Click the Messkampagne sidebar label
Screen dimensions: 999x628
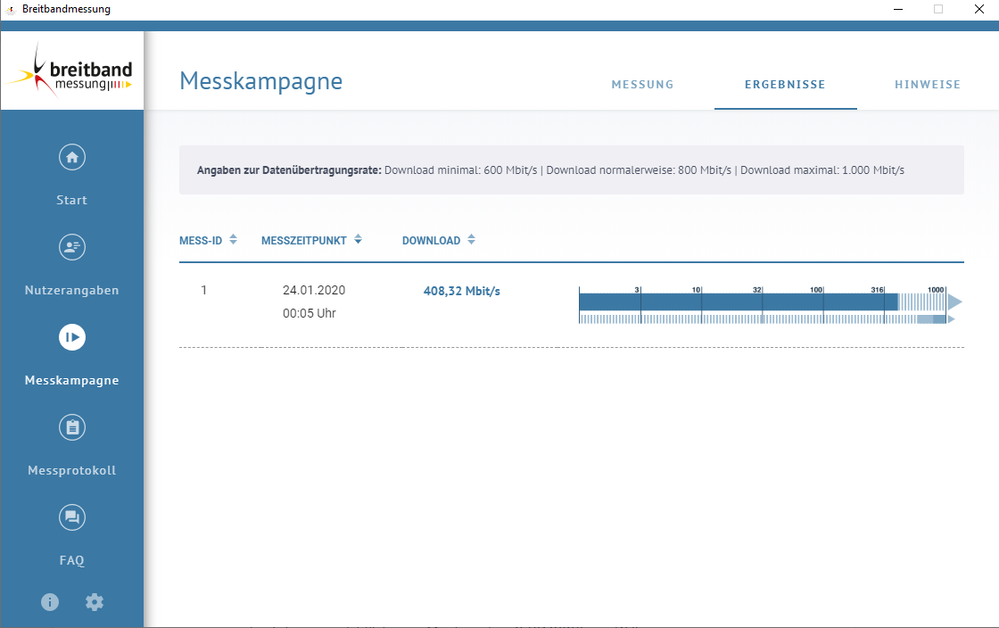[x=71, y=380]
